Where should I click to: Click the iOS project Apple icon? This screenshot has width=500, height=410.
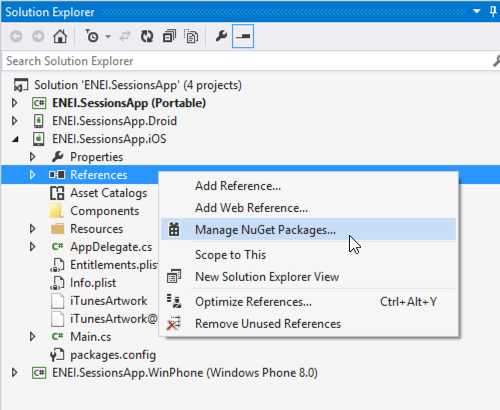click(x=39, y=139)
